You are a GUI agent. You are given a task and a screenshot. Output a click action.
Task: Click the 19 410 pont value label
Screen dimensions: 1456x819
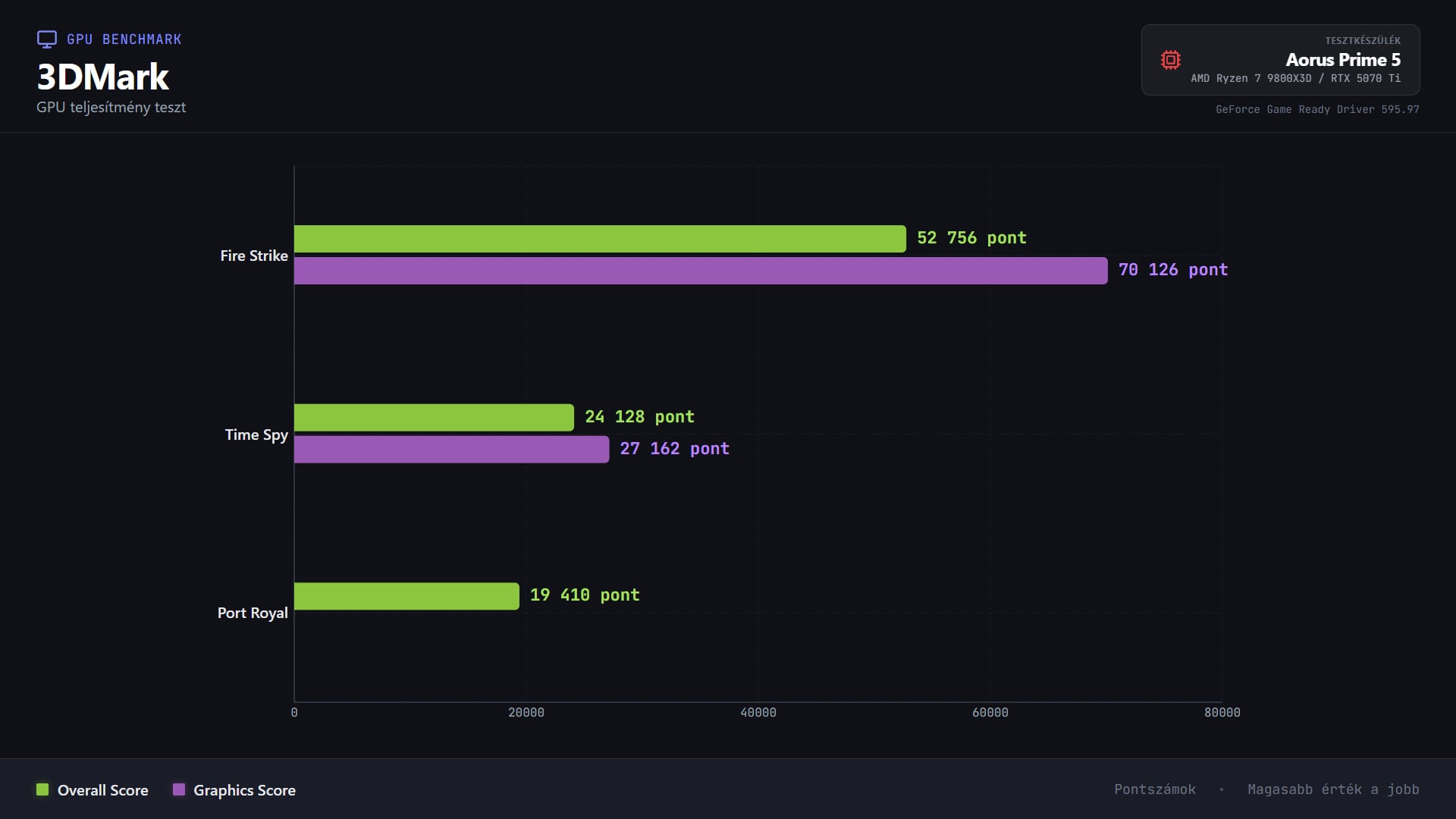click(x=584, y=595)
